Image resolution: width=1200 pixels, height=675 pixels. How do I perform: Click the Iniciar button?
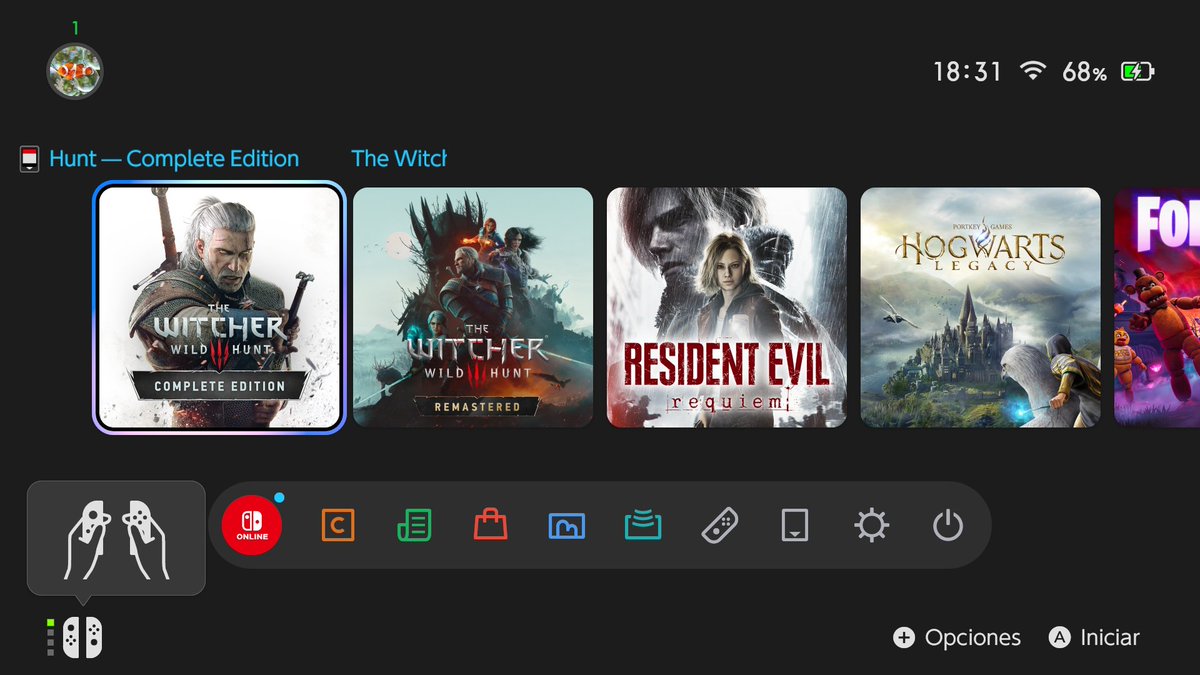(1094, 638)
